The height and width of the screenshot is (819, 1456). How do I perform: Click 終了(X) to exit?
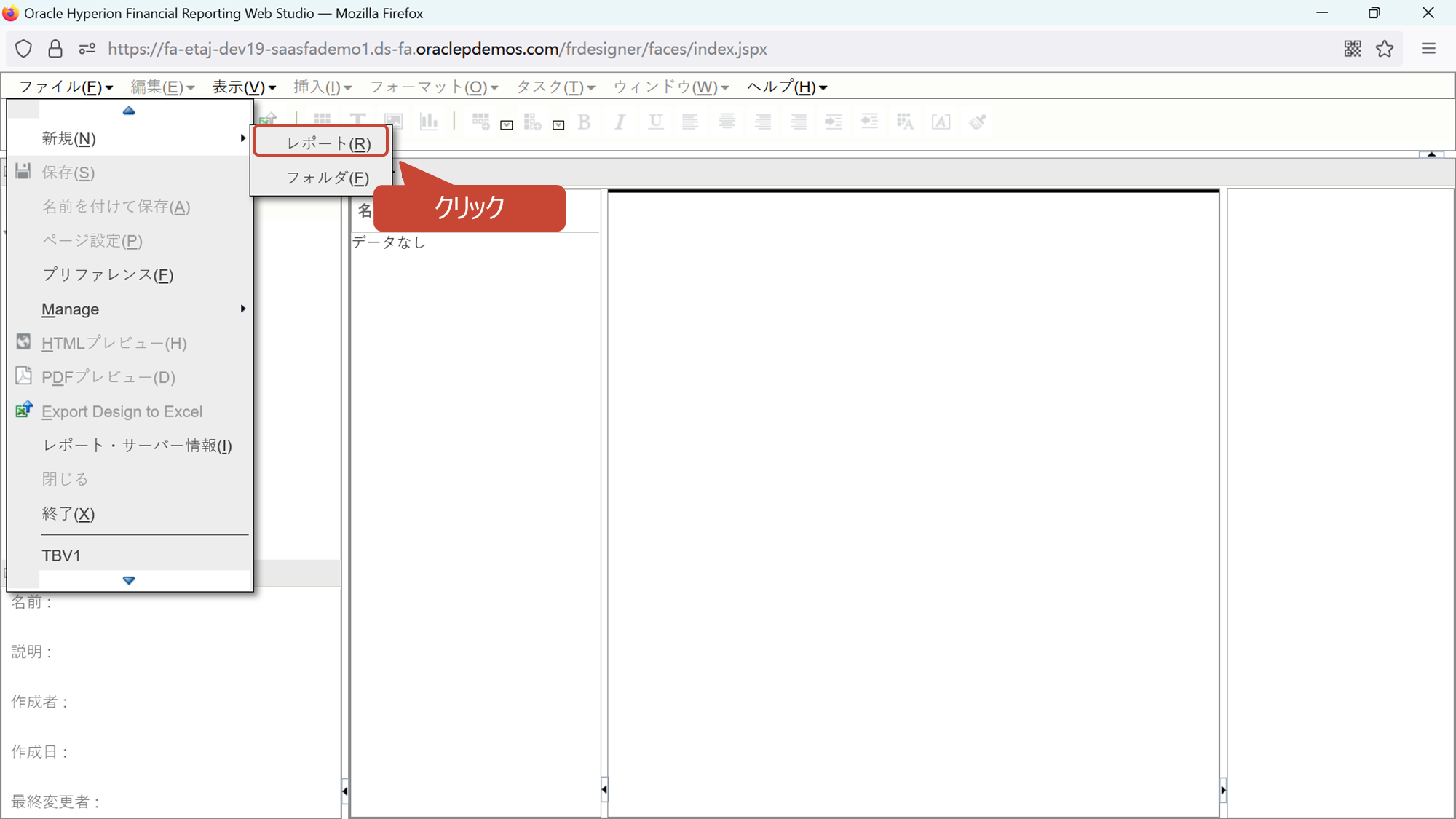(68, 514)
